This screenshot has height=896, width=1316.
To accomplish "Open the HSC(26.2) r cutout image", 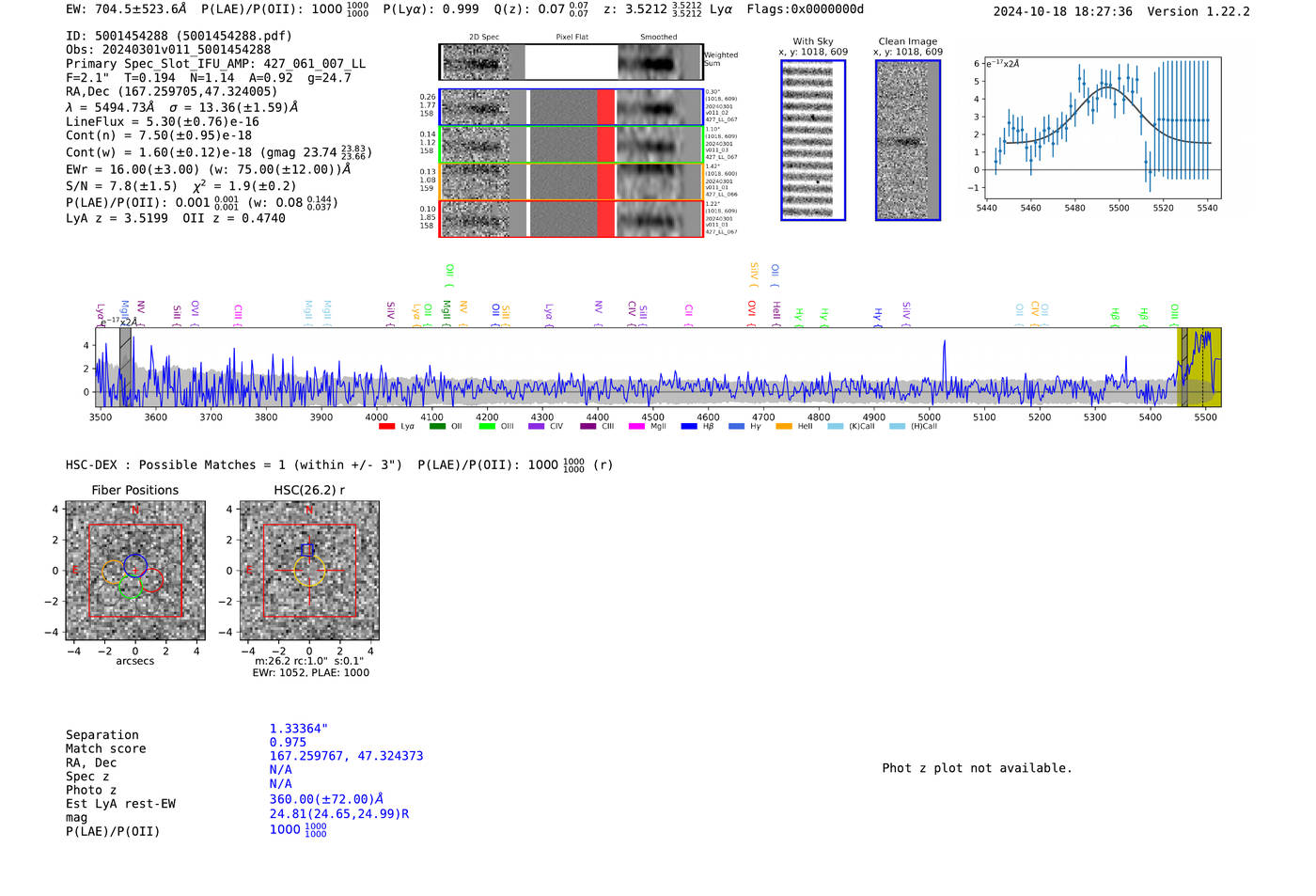I will click(x=309, y=571).
